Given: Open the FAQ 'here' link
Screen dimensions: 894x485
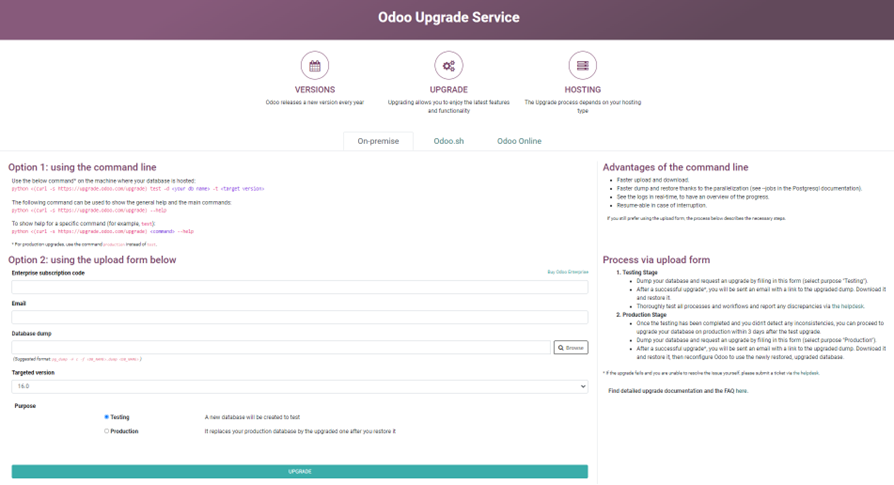Looking at the screenshot, I should point(741,391).
